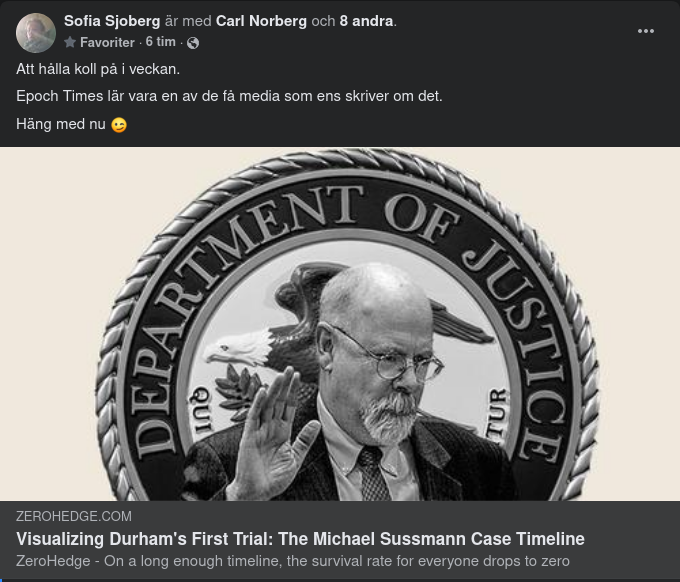Click the 'Favoriter' label
The width and height of the screenshot is (680, 582).
click(x=108, y=42)
